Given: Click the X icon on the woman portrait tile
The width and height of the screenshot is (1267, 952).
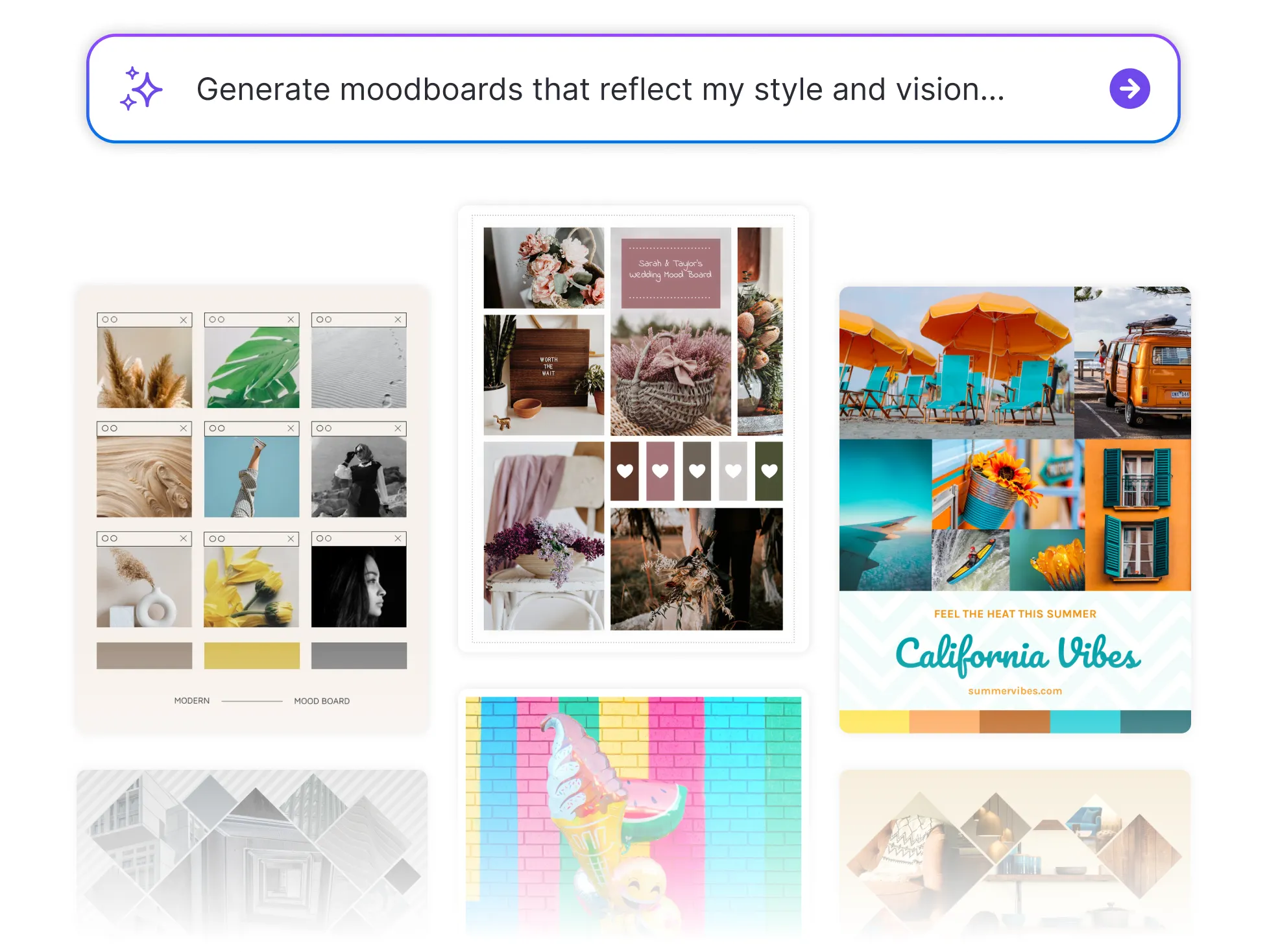Looking at the screenshot, I should 398,538.
